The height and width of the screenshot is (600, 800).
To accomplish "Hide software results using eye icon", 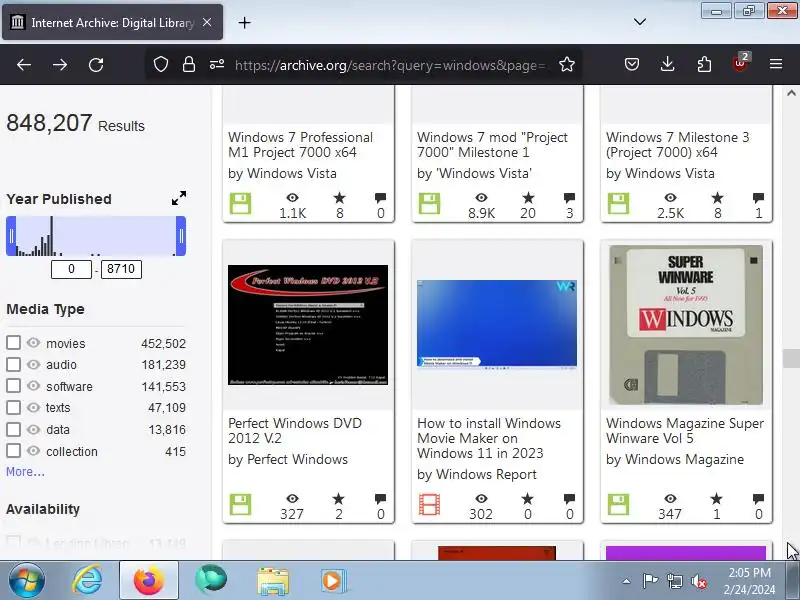I will coord(33,386).
